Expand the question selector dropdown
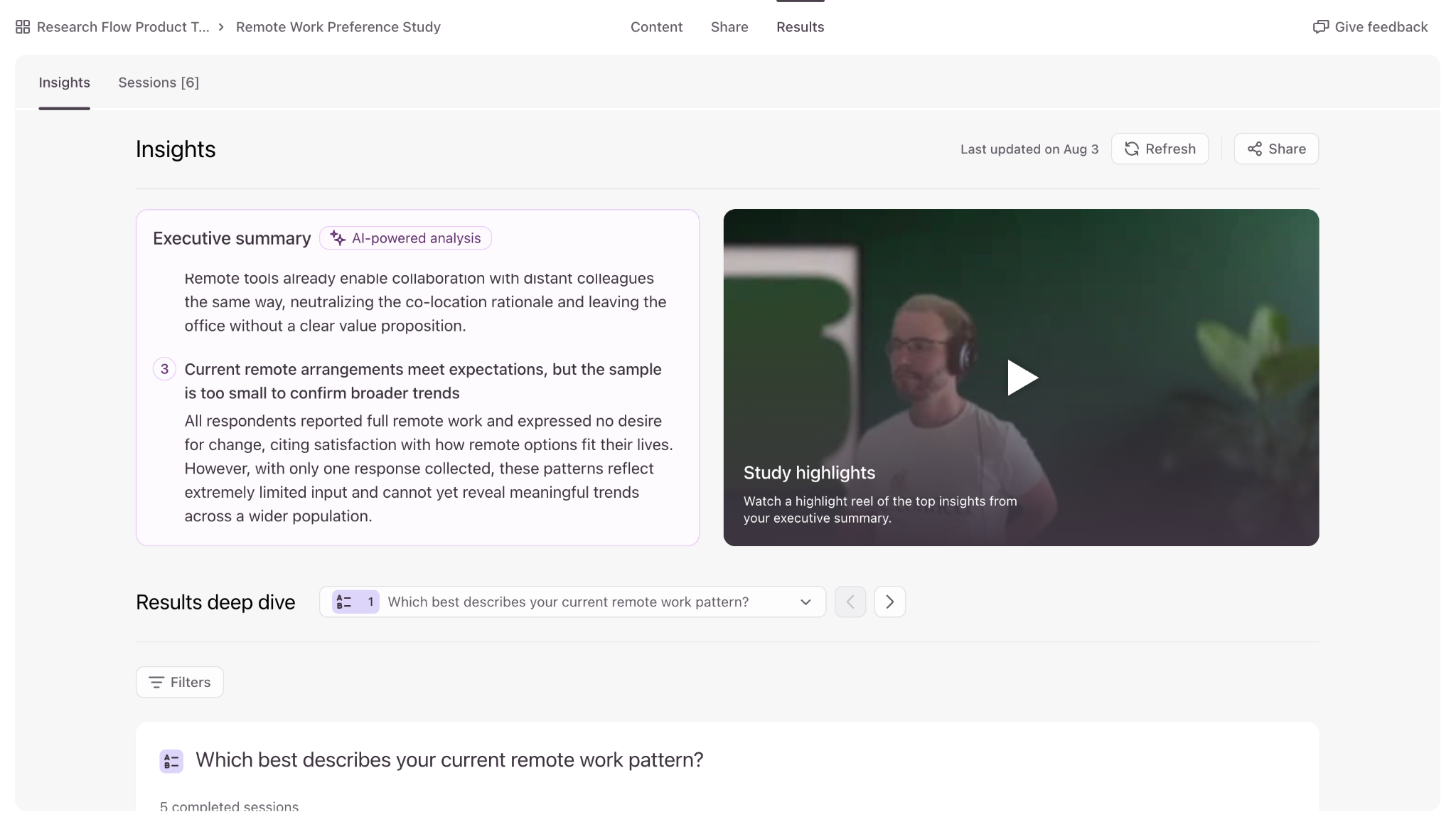The height and width of the screenshot is (827, 1456). (x=572, y=602)
